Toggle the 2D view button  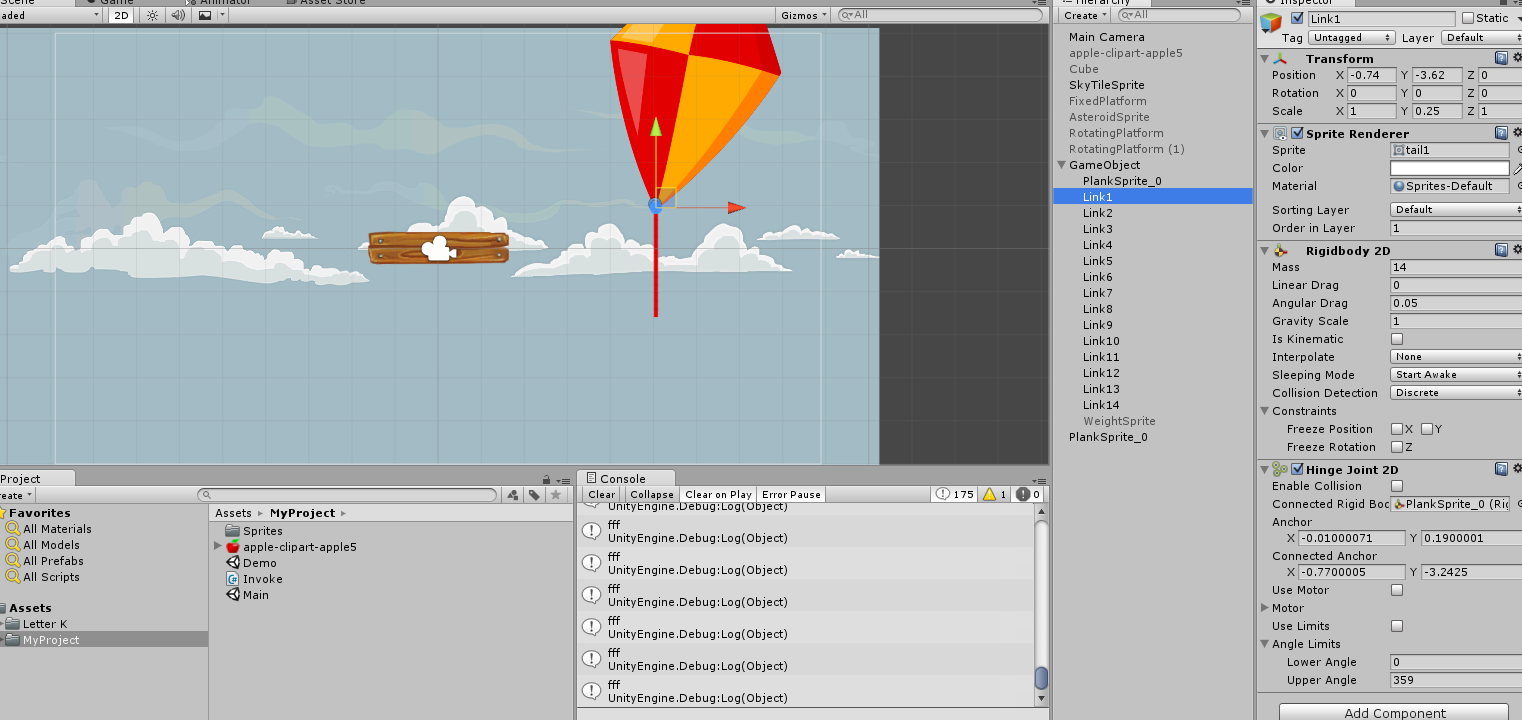(x=121, y=15)
